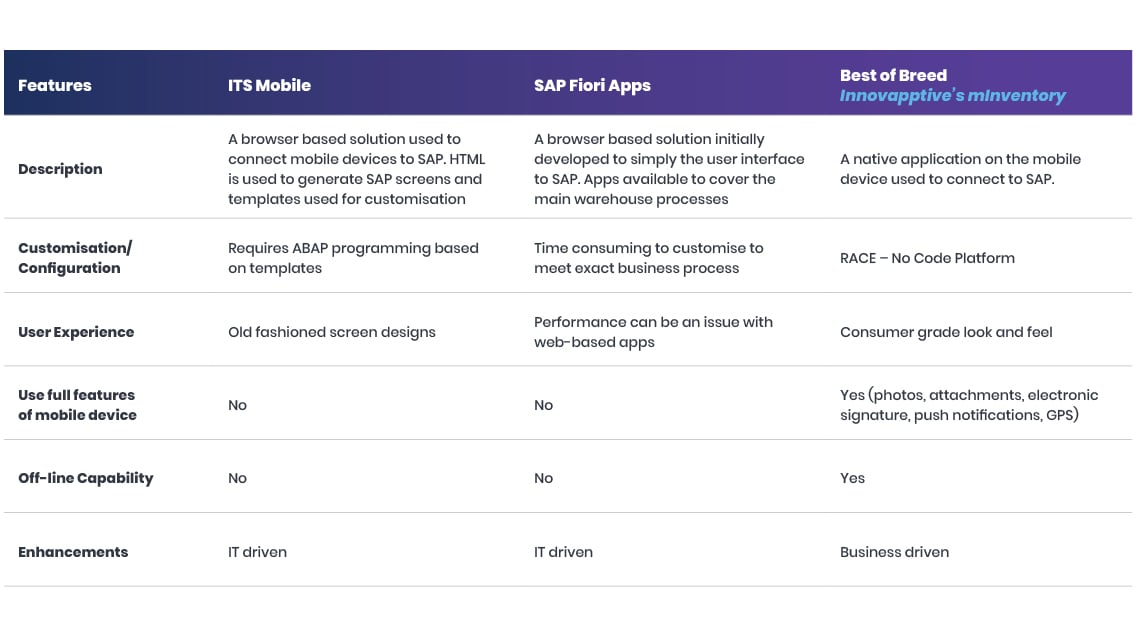Click the "Customisation/ Configuration" row label
Viewport: 1140px width, 636px height.
[x=75, y=258]
